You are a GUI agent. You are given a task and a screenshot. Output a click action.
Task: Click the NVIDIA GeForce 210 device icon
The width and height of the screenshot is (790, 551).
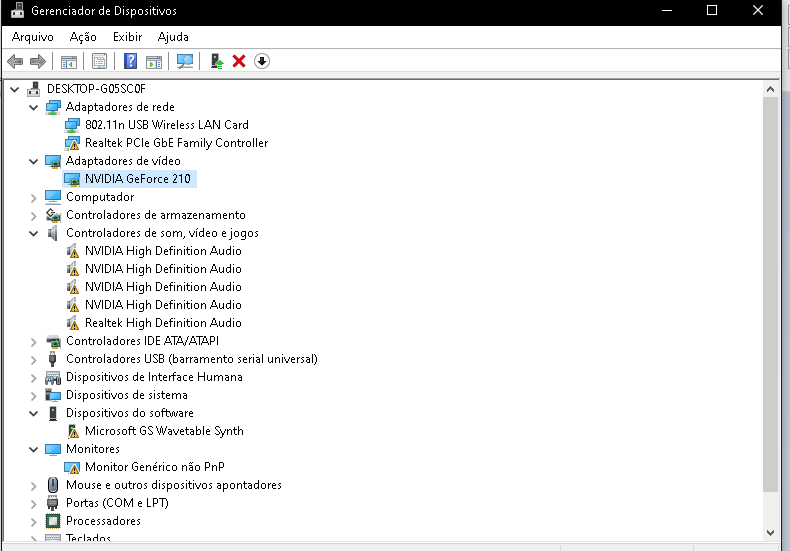(72, 179)
